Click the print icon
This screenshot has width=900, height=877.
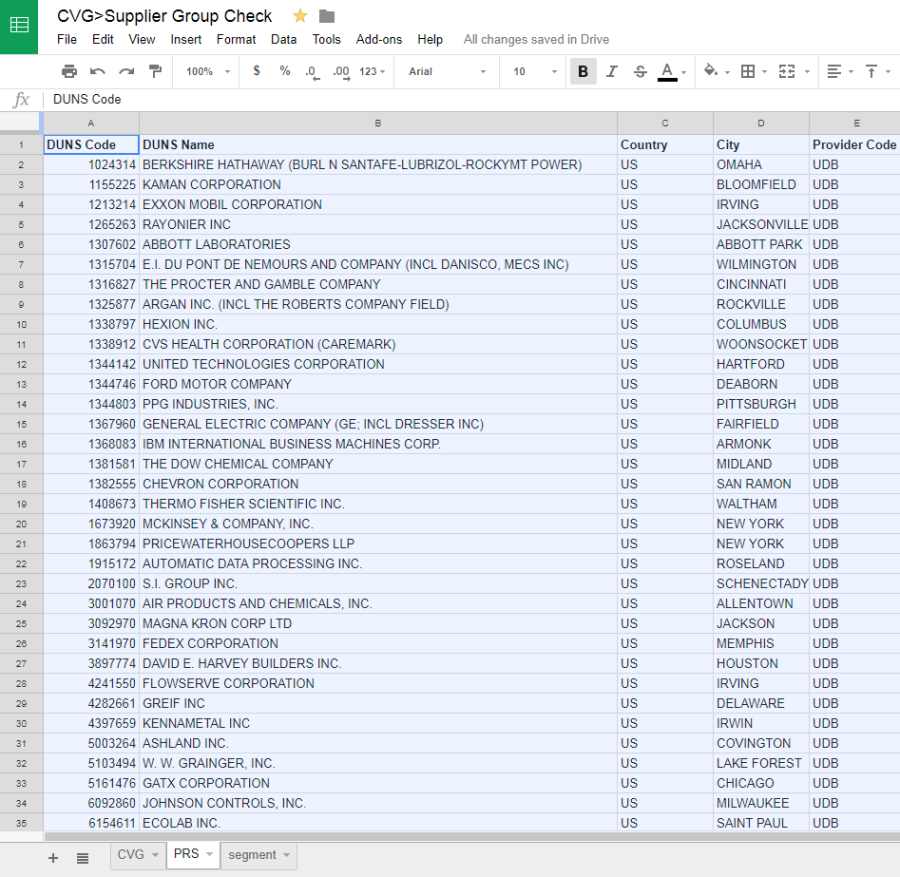[x=69, y=71]
